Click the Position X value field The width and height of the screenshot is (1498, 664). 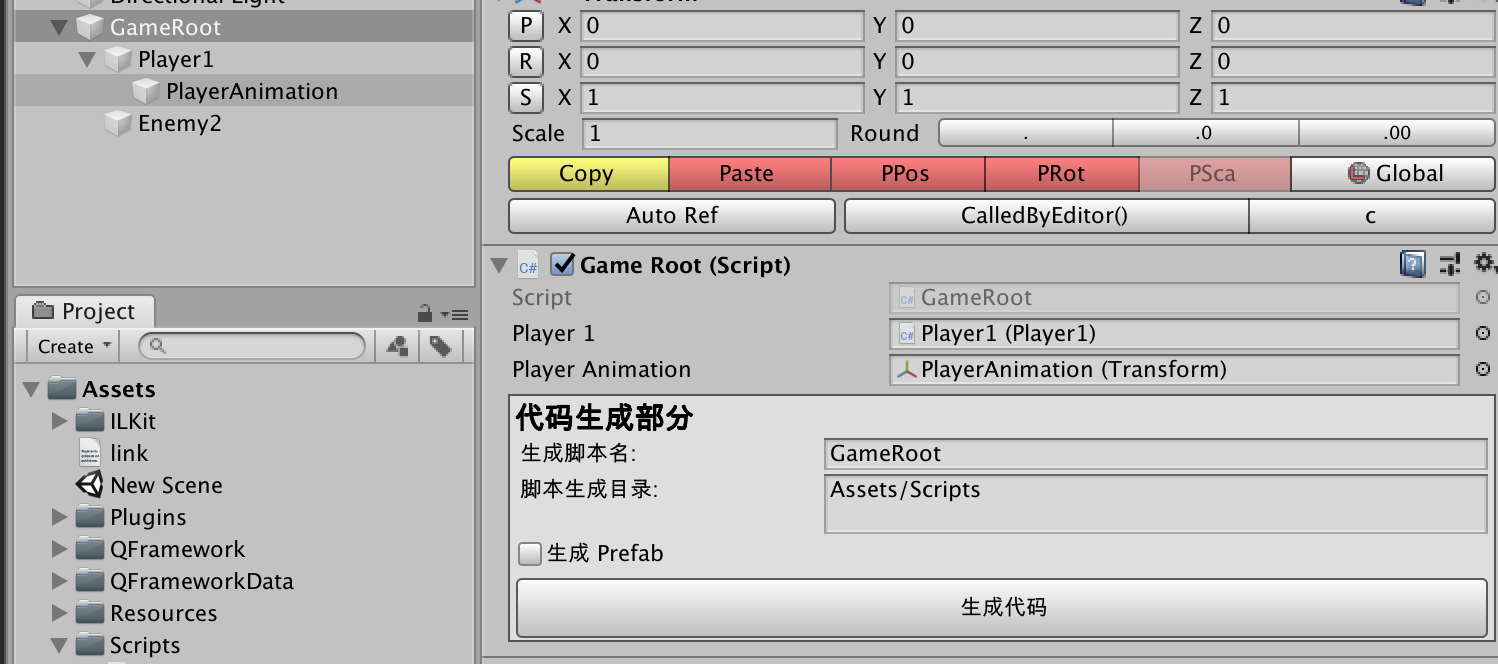(x=722, y=26)
